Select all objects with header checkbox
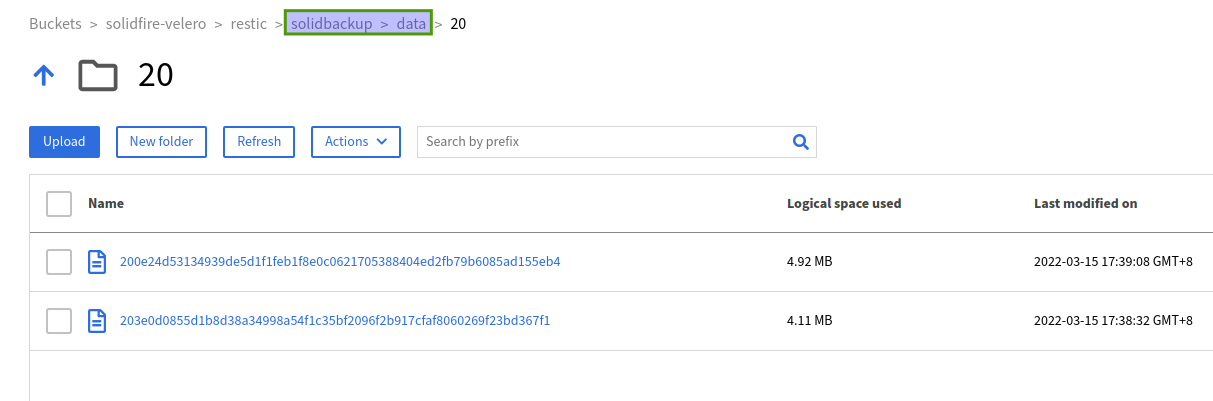Viewport: 1213px width, 401px height. [59, 203]
